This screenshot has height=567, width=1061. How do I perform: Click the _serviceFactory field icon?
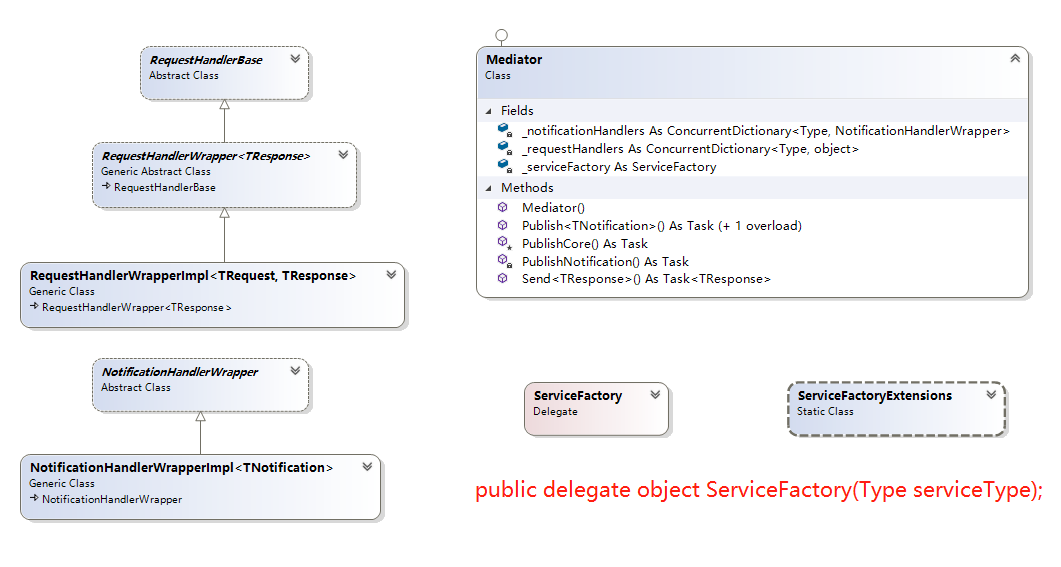click(504, 166)
